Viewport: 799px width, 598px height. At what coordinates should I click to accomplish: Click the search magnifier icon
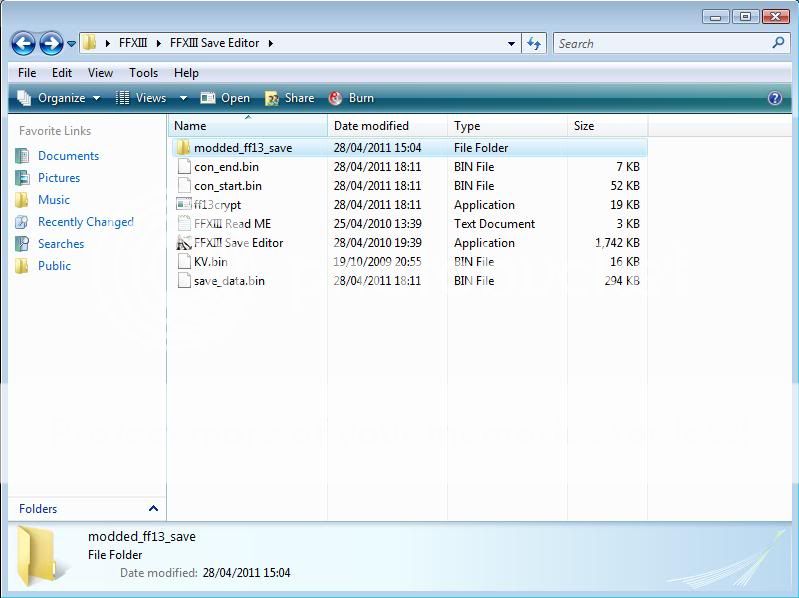(778, 43)
